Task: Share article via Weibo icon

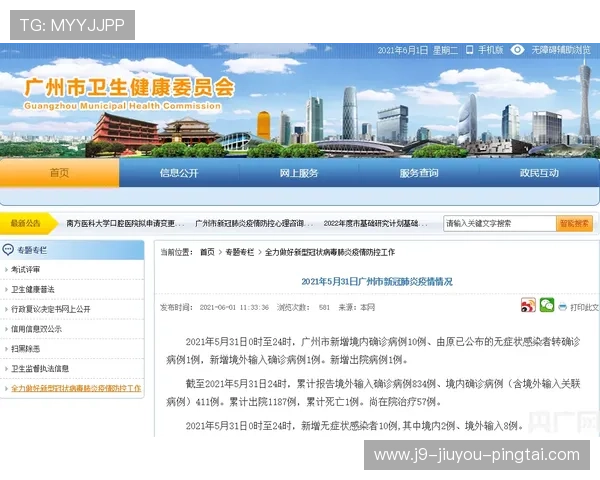Action: pyautogui.click(x=528, y=305)
